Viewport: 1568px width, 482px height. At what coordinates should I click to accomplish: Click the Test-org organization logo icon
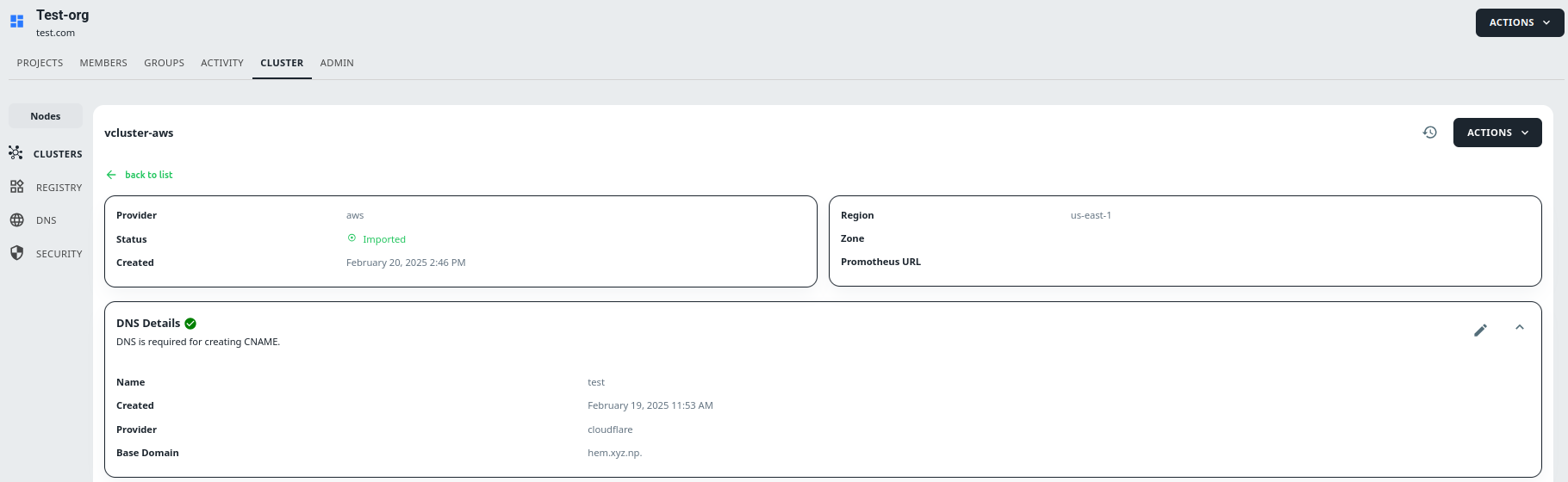[x=16, y=22]
